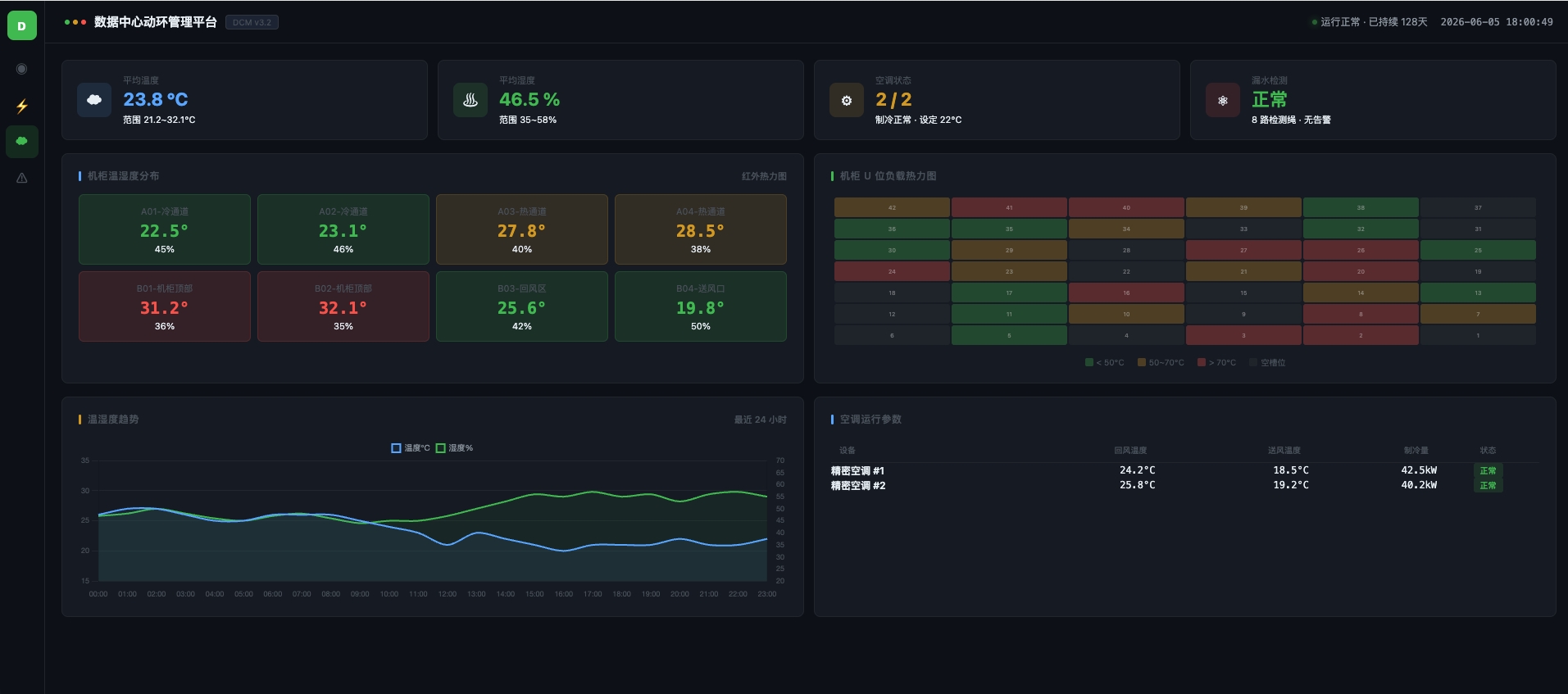Click the gear icon in the AC status card
The width and height of the screenshot is (1568, 694).
pos(847,100)
